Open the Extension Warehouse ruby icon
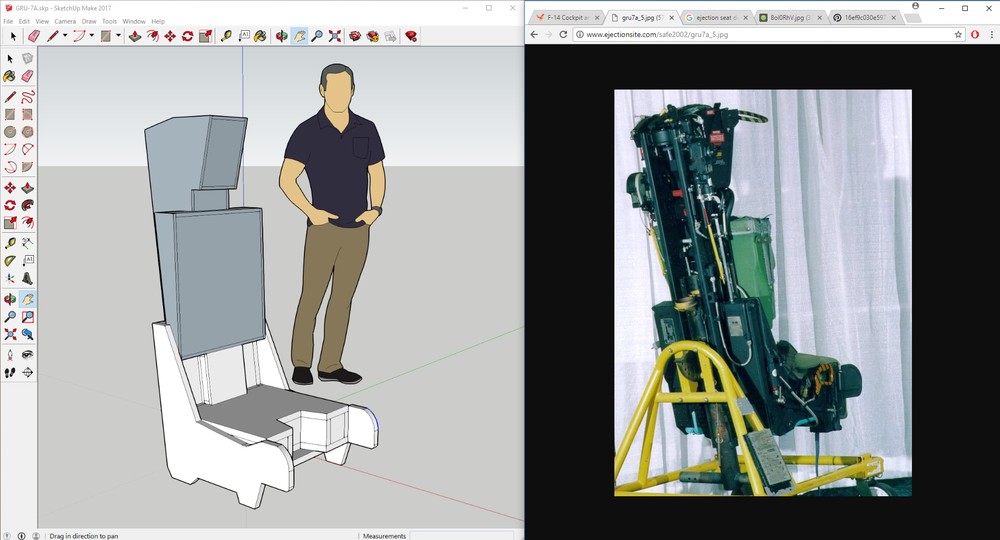 point(410,36)
